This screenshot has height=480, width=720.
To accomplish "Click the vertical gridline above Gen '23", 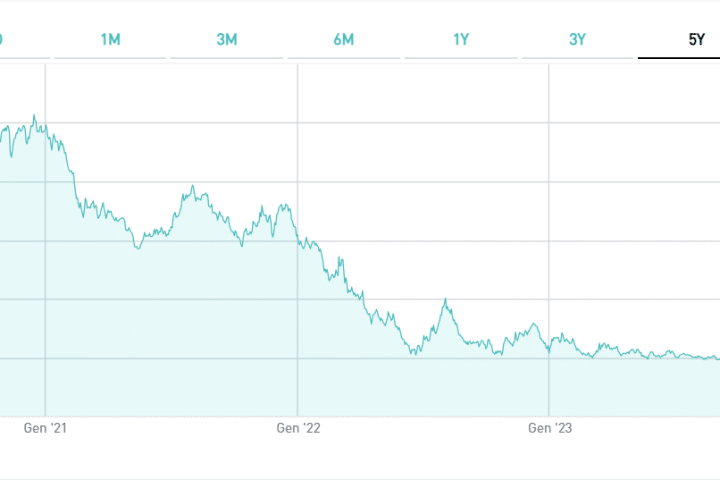I will (549, 200).
